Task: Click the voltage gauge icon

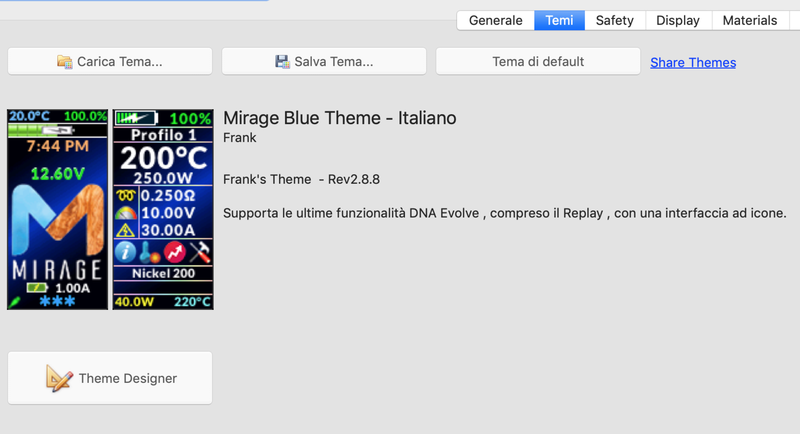Action: [x=126, y=213]
